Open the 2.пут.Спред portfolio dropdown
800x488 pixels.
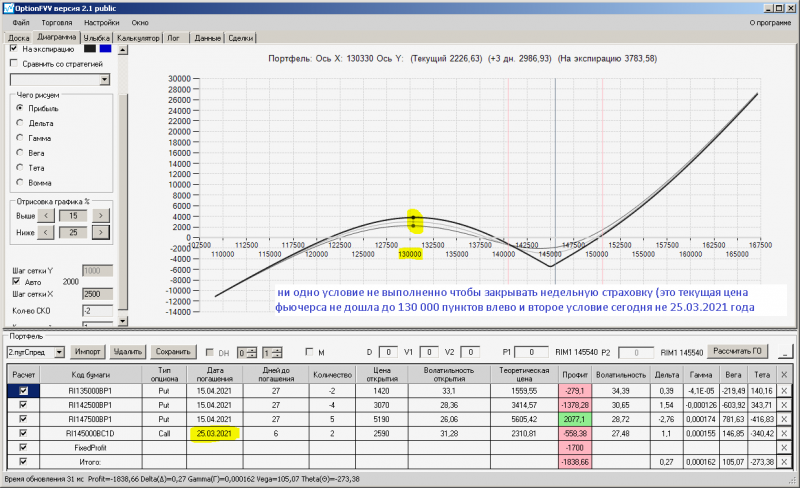(59, 352)
